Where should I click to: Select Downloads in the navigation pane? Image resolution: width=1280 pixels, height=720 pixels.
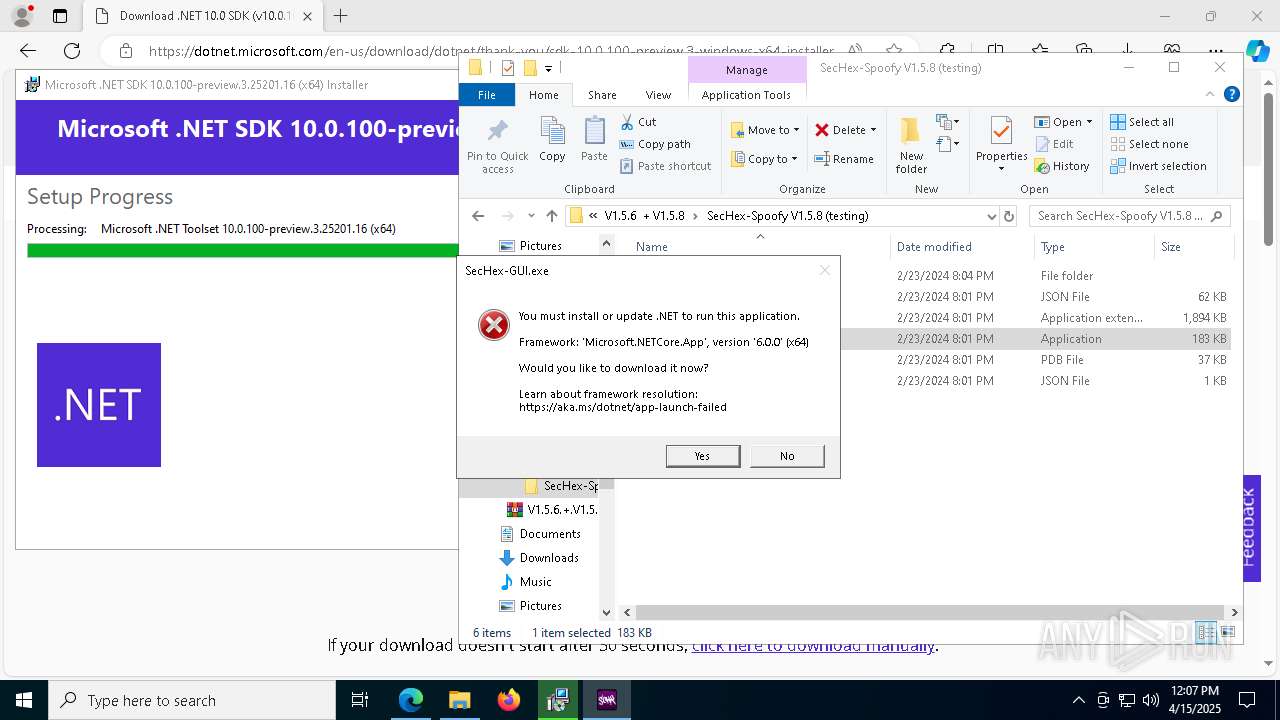pyautogui.click(x=548, y=558)
